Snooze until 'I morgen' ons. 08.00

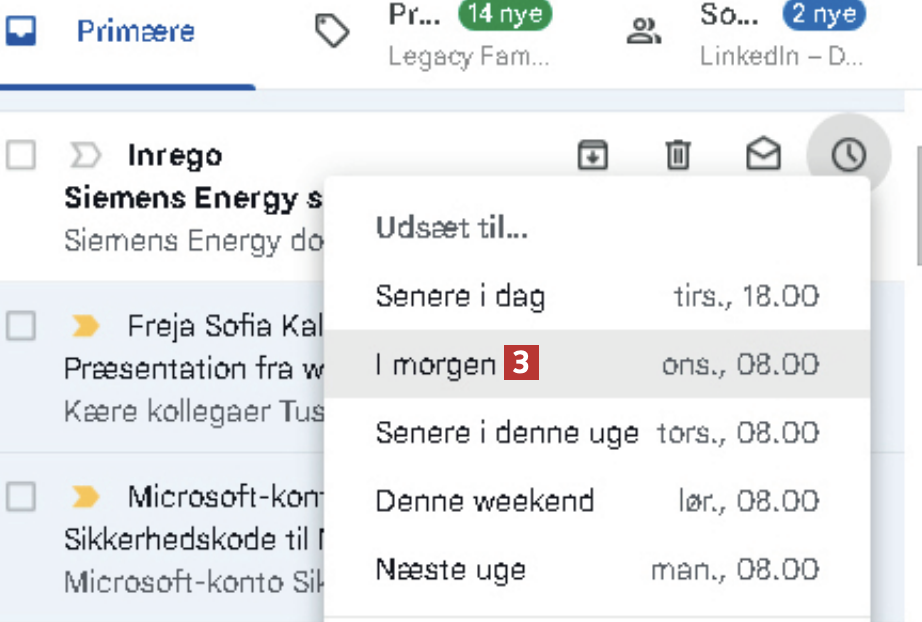tap(597, 364)
